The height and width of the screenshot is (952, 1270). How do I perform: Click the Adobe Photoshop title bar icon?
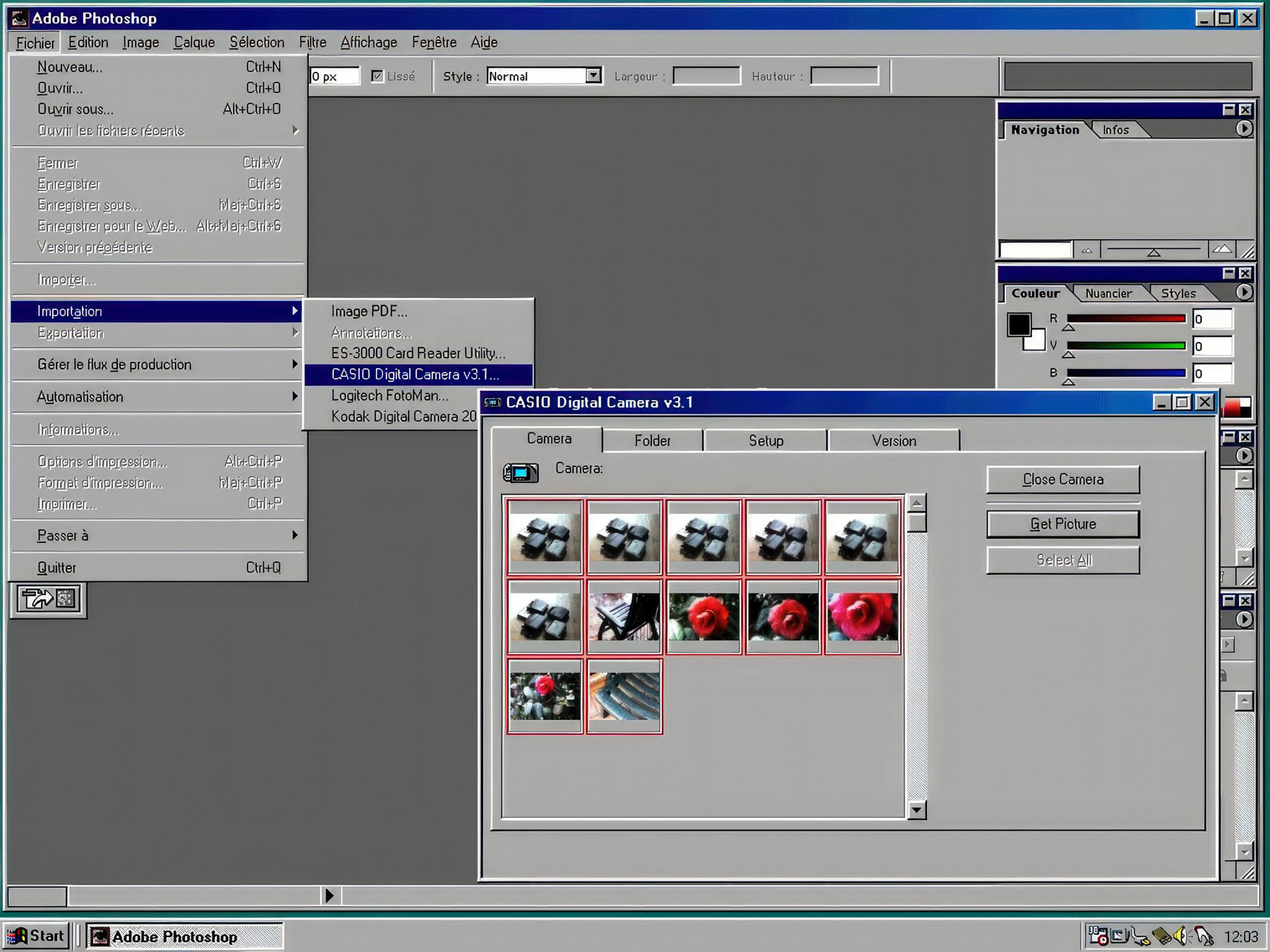point(19,18)
